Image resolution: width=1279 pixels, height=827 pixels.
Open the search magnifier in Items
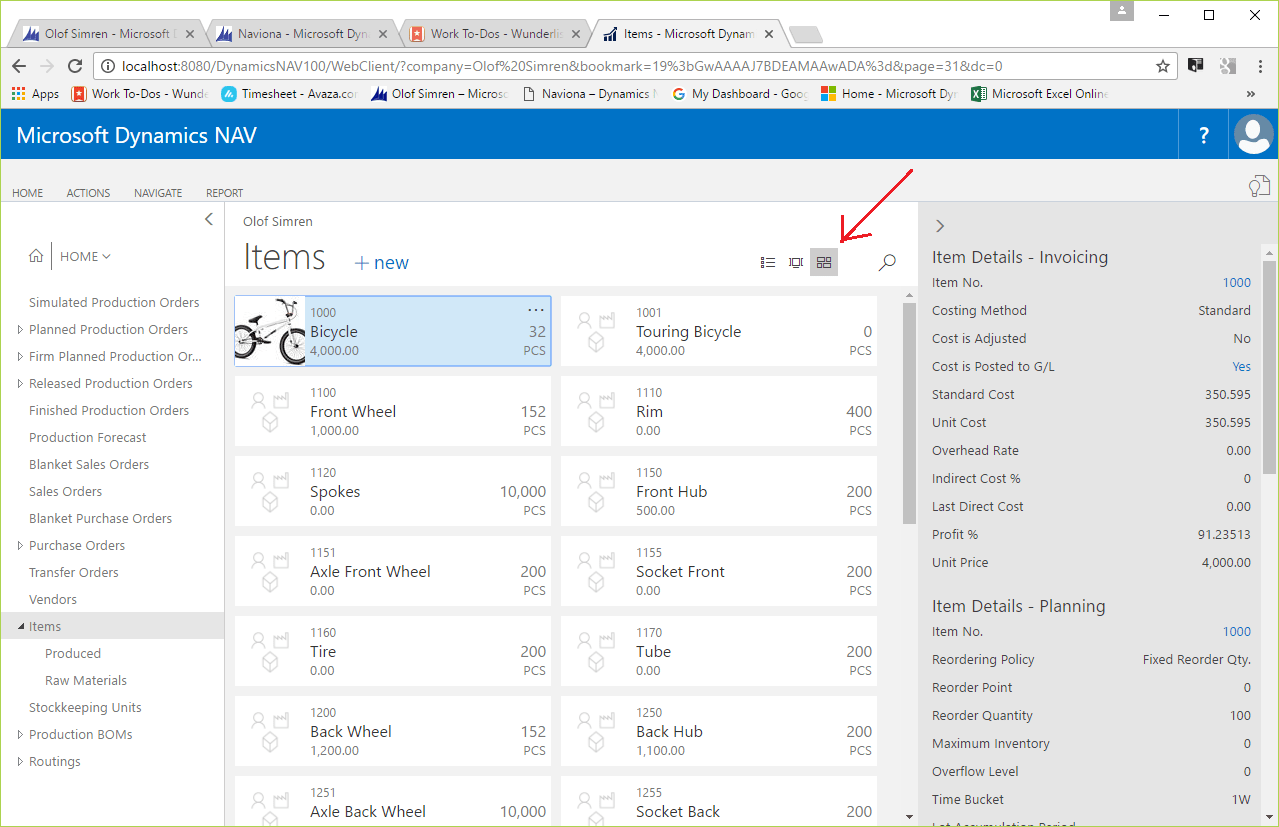pos(887,263)
